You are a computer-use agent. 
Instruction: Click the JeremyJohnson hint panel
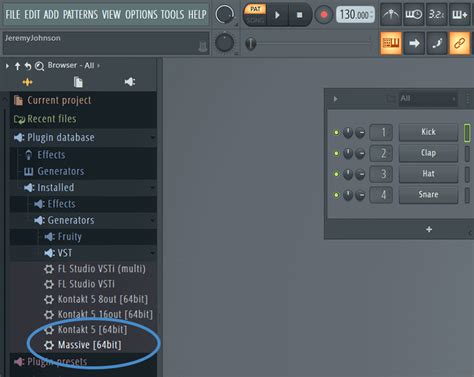pyautogui.click(x=106, y=43)
